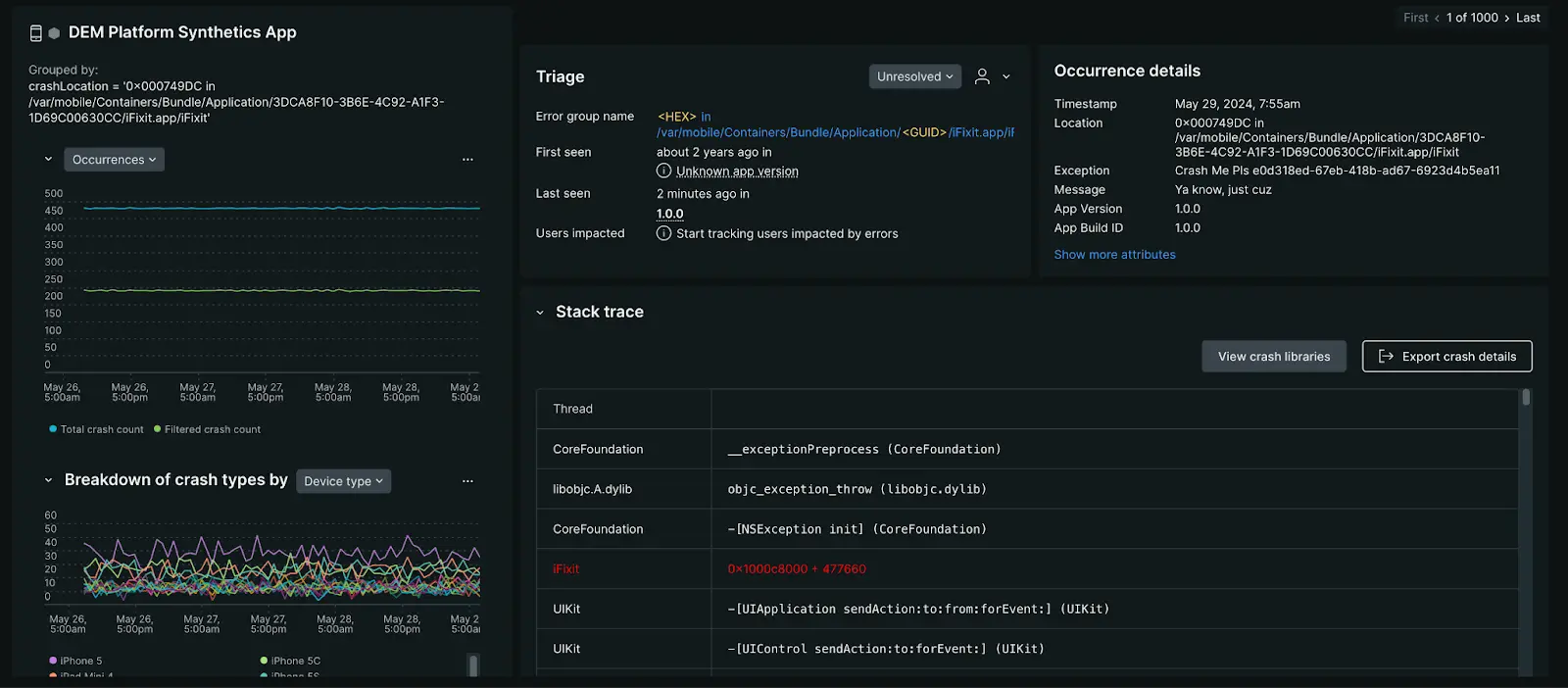Open the Breakdown chart three-dot menu
This screenshot has width=1568, height=688.
[467, 481]
